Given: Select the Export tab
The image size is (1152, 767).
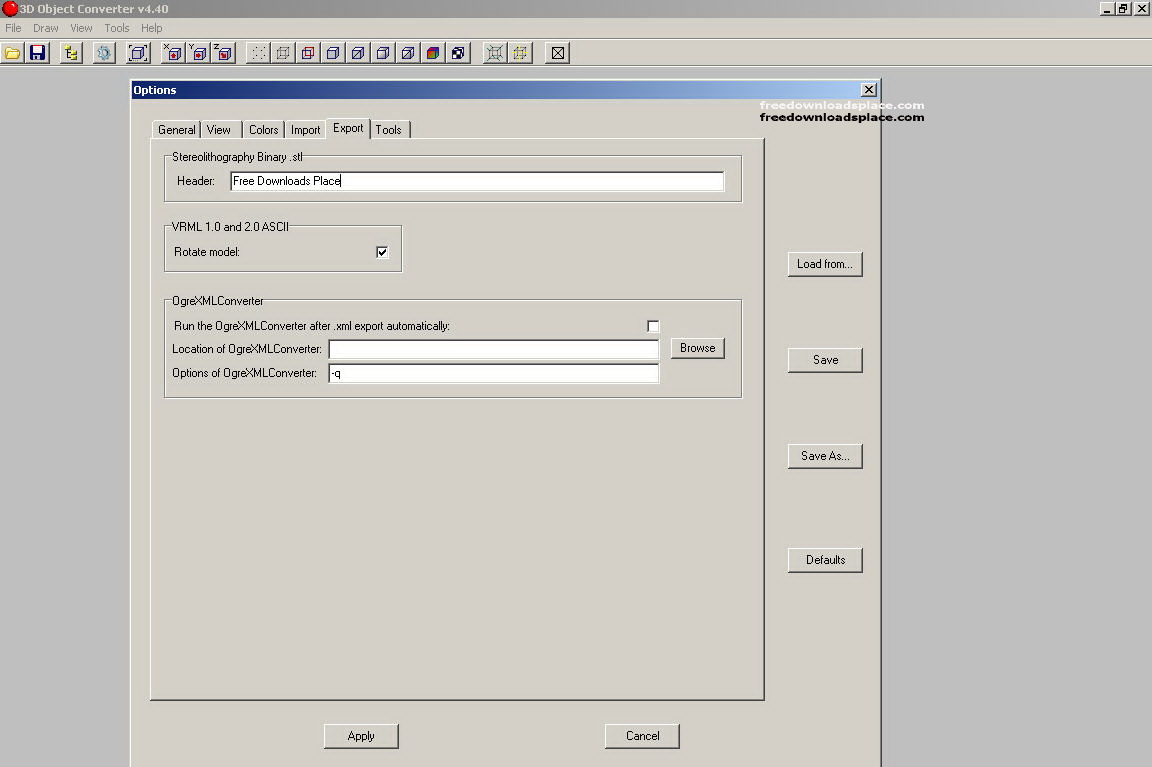Looking at the screenshot, I should (x=348, y=129).
